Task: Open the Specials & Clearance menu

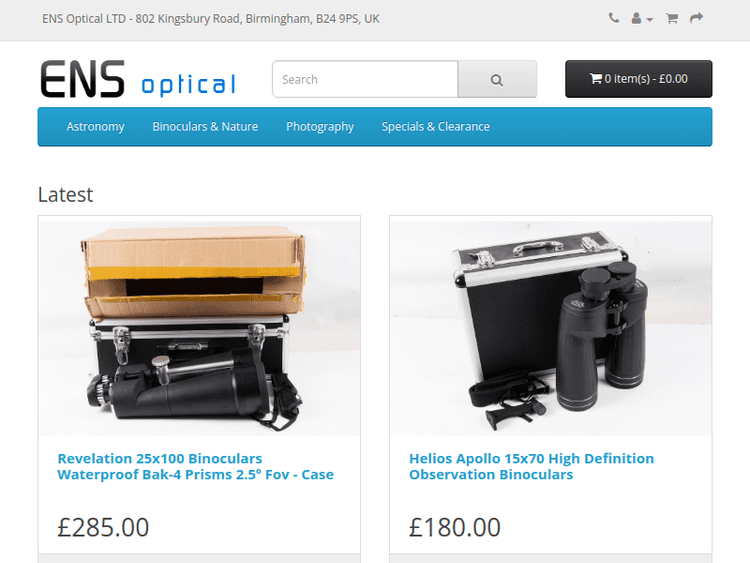Action: click(x=436, y=127)
